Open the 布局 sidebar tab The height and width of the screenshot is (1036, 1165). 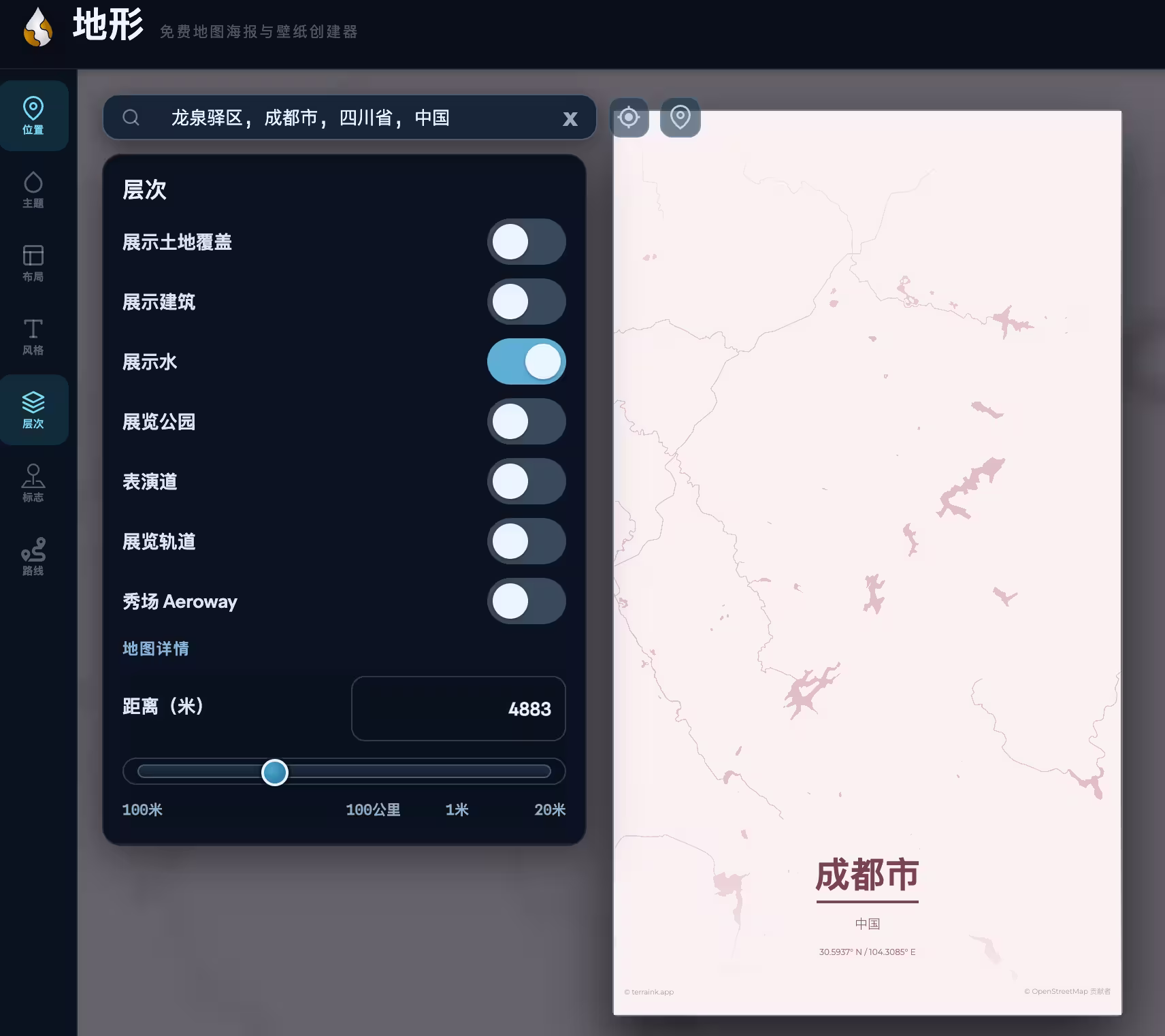[33, 263]
